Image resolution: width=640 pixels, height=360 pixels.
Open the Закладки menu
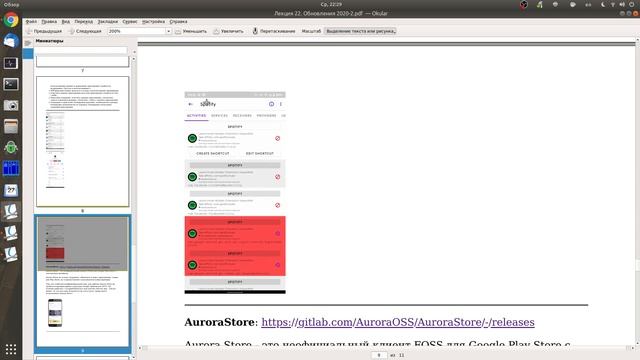(x=108, y=22)
